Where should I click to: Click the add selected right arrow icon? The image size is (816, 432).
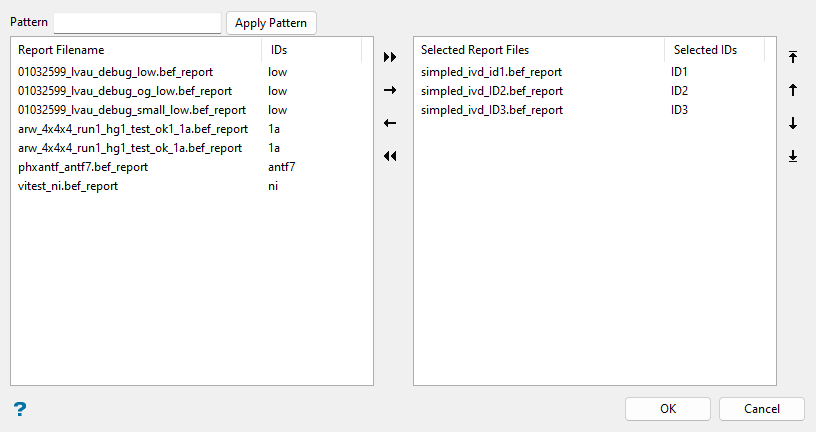tap(390, 90)
